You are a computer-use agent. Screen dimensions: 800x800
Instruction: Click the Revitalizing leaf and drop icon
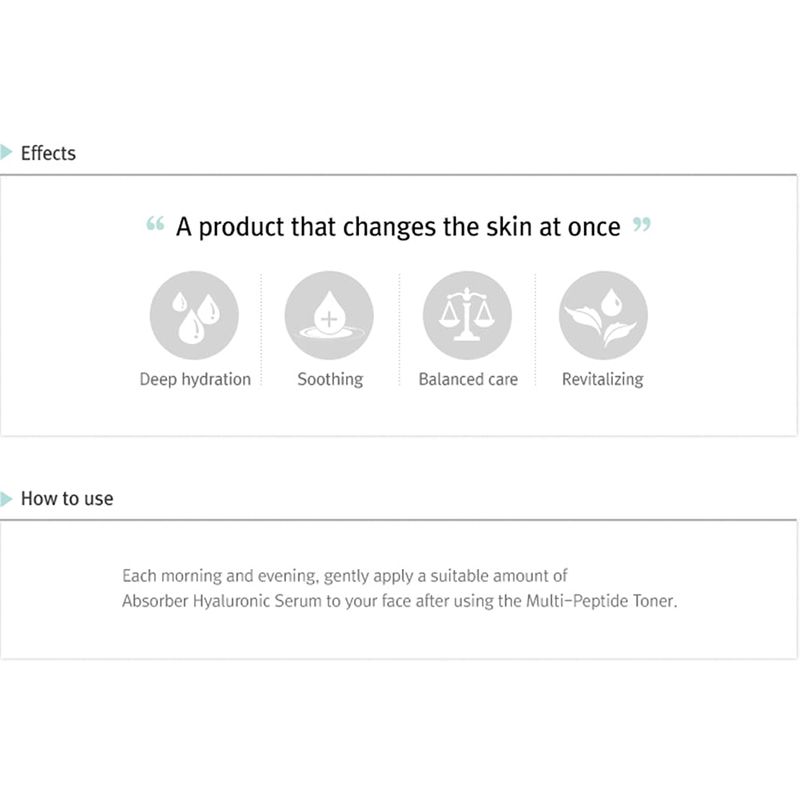[x=603, y=315]
